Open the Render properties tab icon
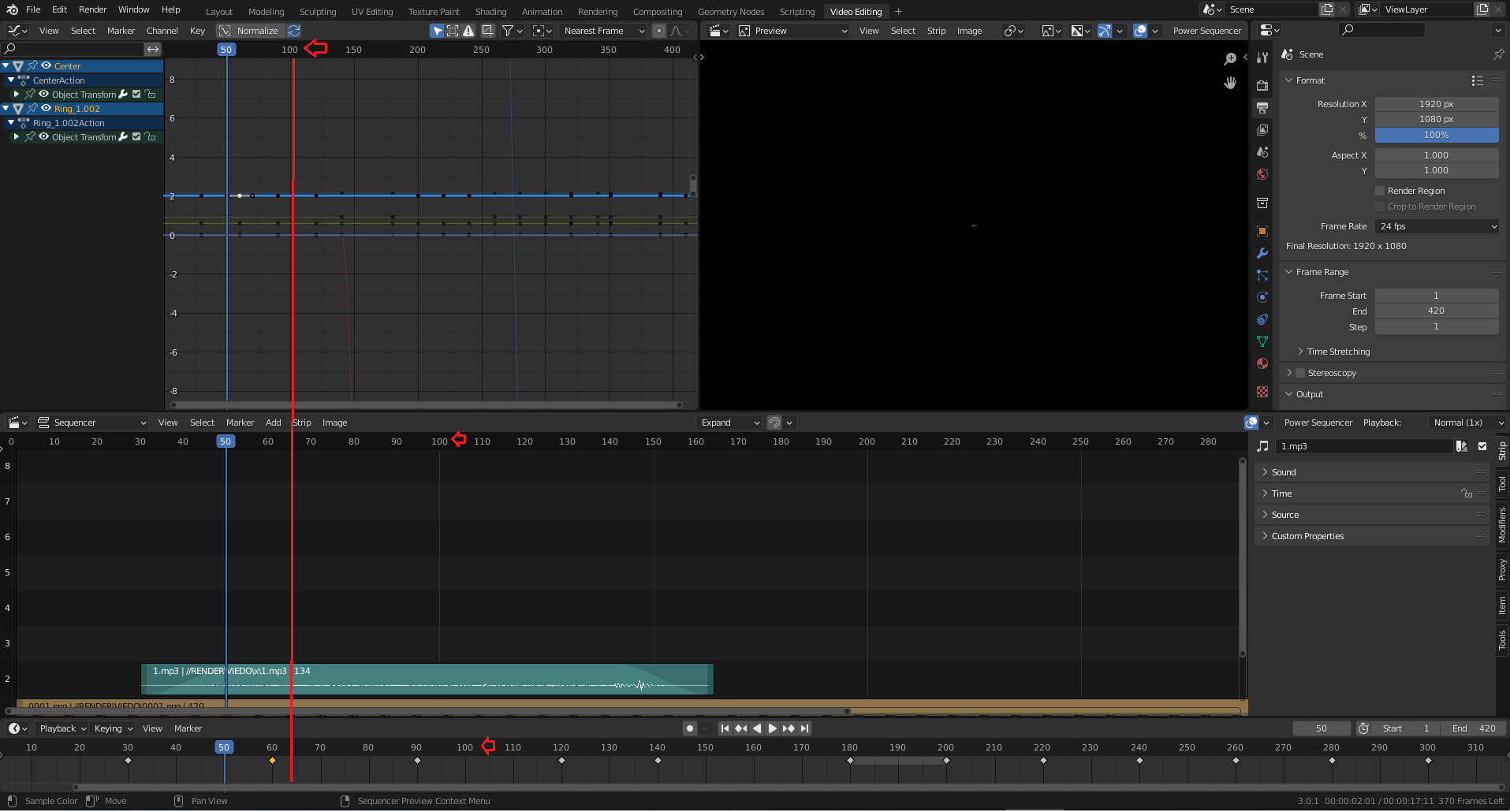The height and width of the screenshot is (812, 1510). (1262, 85)
